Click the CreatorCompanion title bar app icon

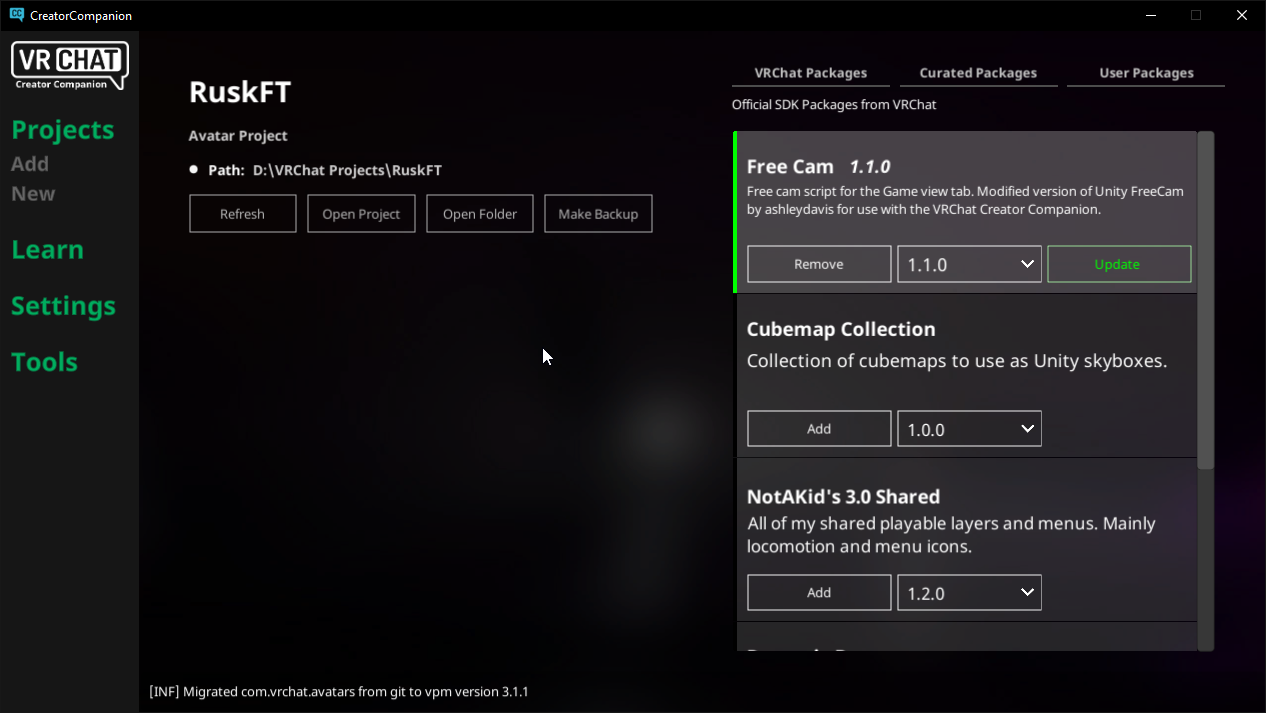click(x=16, y=15)
